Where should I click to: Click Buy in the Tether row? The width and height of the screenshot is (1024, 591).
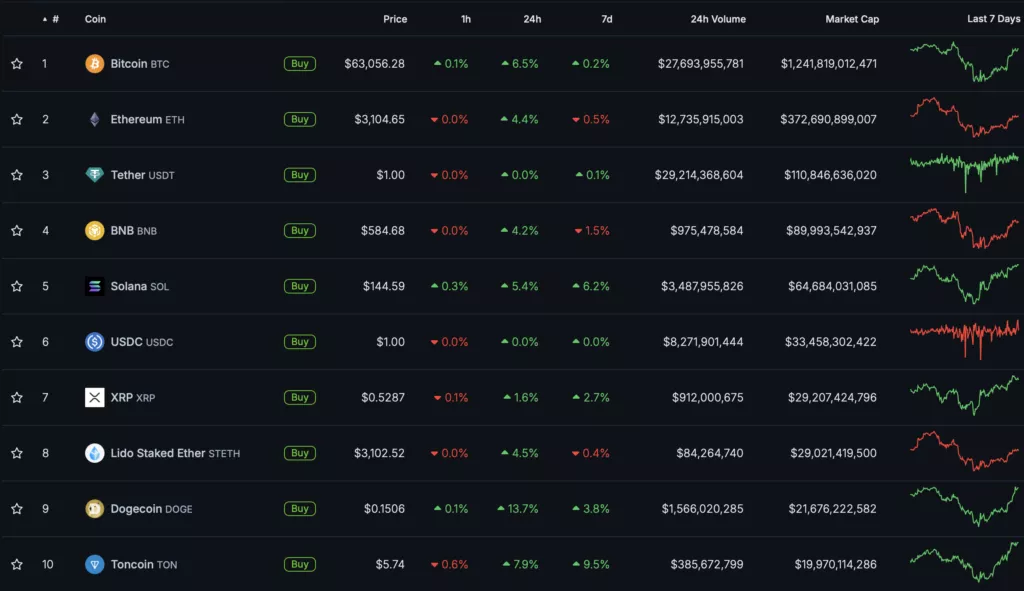(x=300, y=174)
